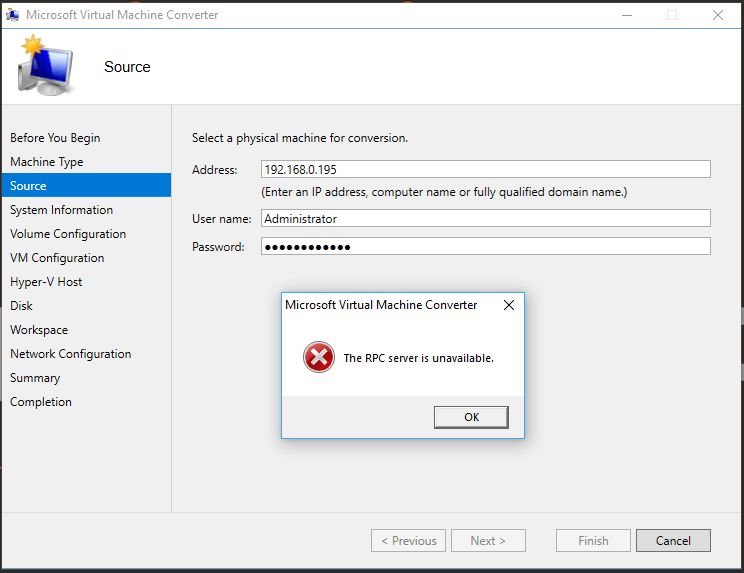
Task: Open the System Information step
Action: pyautogui.click(x=61, y=210)
